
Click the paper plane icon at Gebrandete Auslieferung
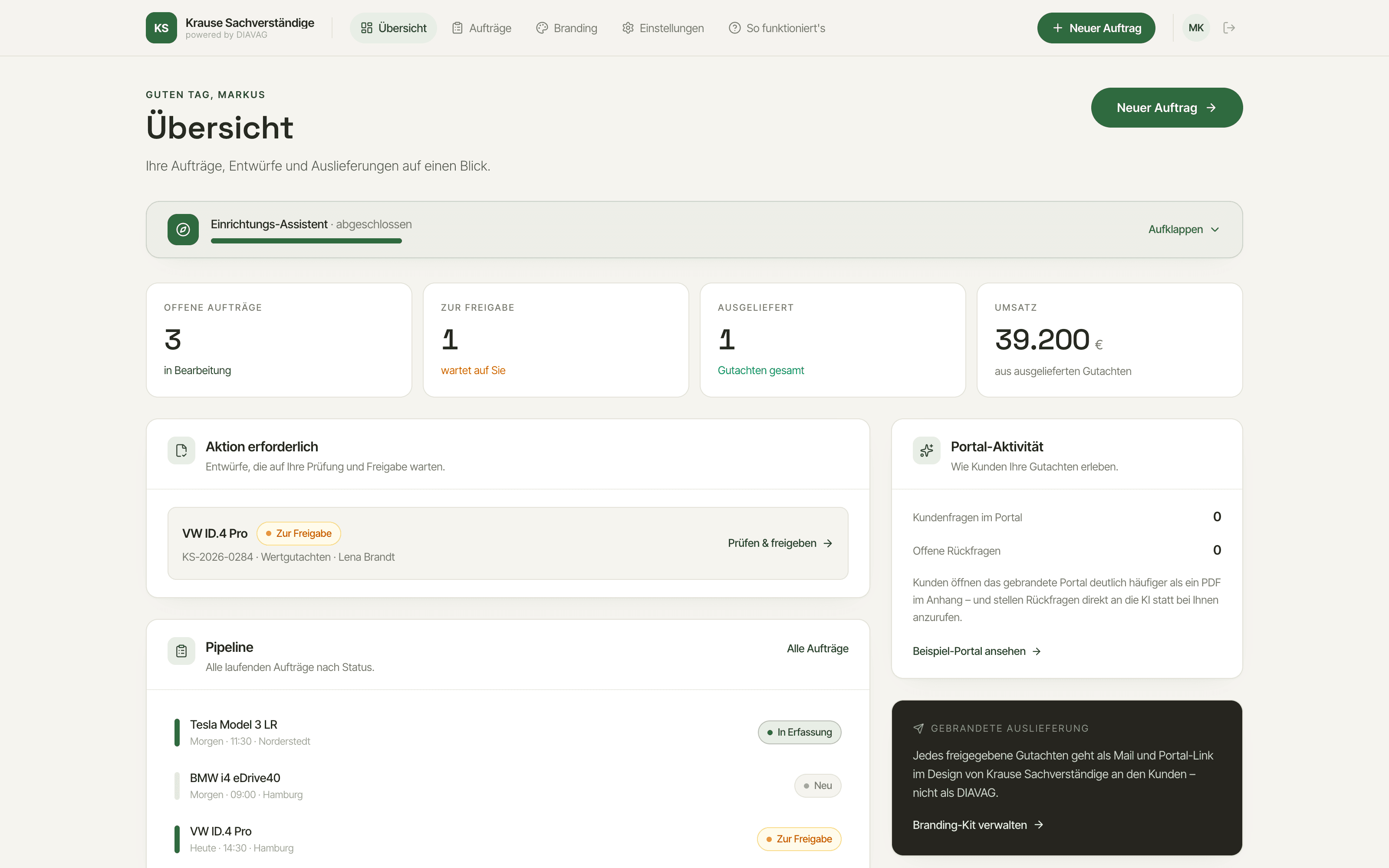point(918,729)
